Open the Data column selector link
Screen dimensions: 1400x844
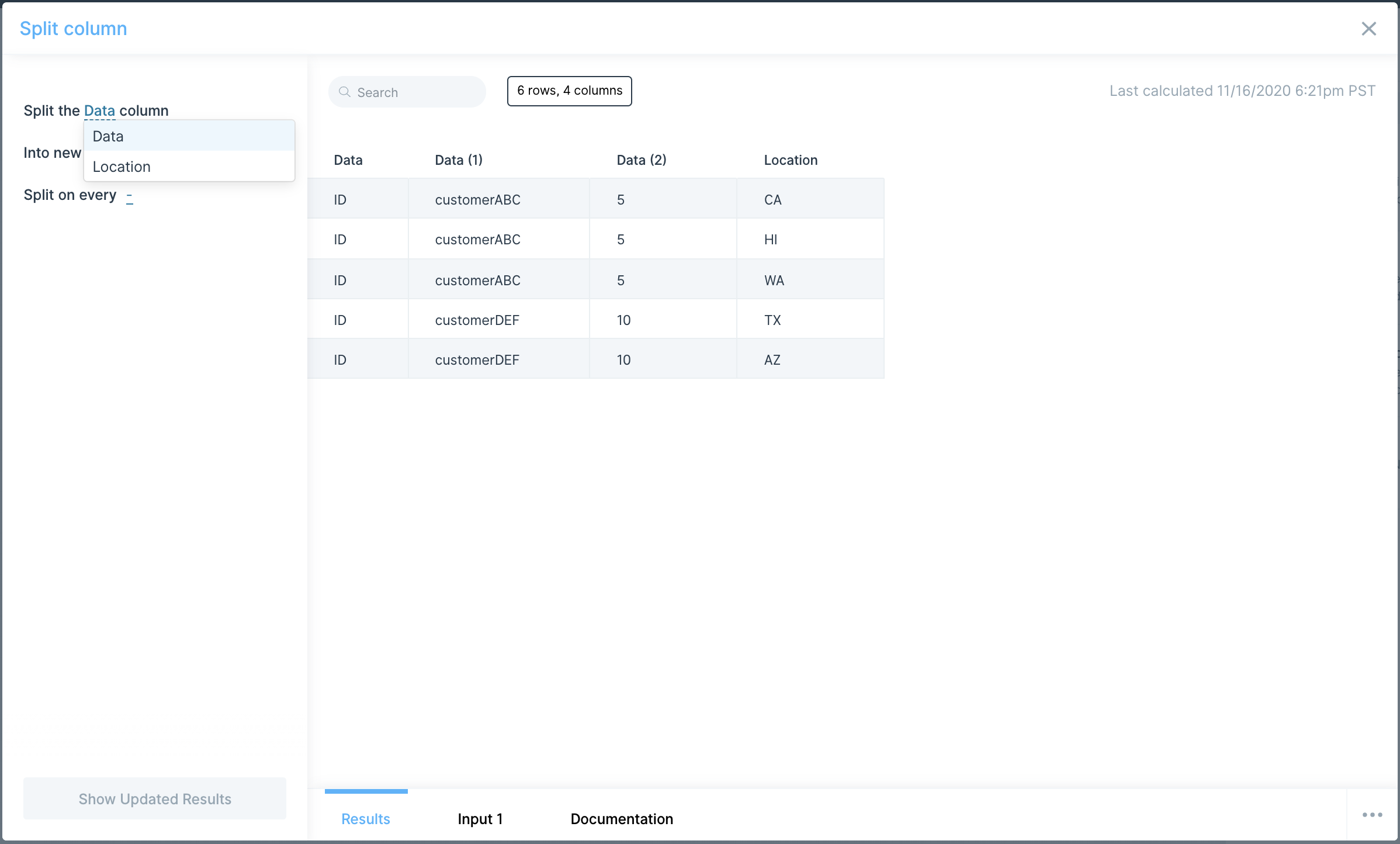tap(99, 110)
